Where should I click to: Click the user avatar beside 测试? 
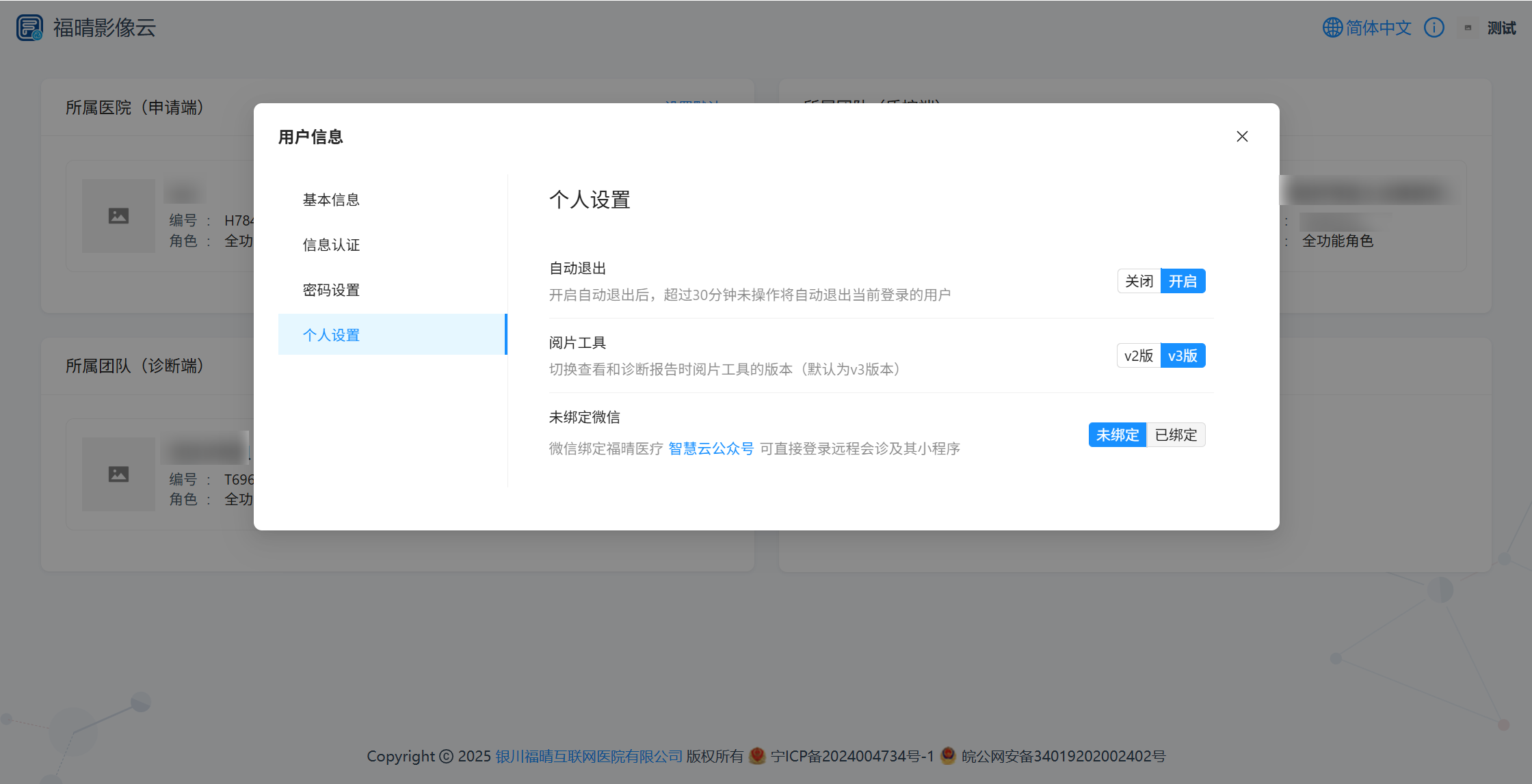tap(1468, 28)
